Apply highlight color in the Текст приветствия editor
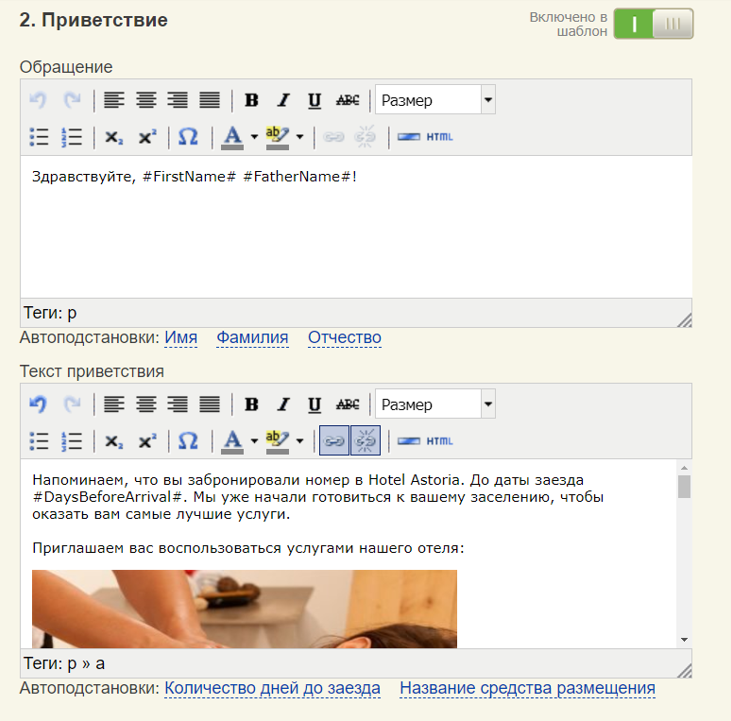The height and width of the screenshot is (721, 731). tap(277, 441)
